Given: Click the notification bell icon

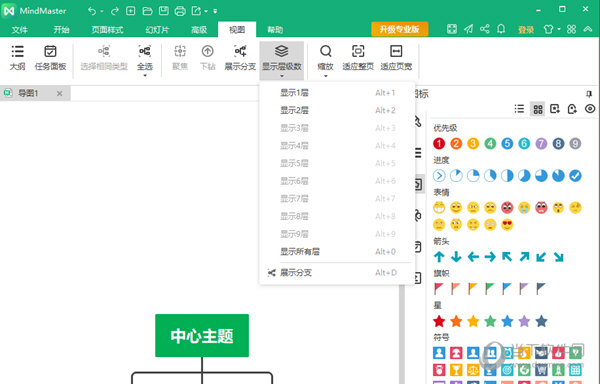Looking at the screenshot, I should click(501, 29).
